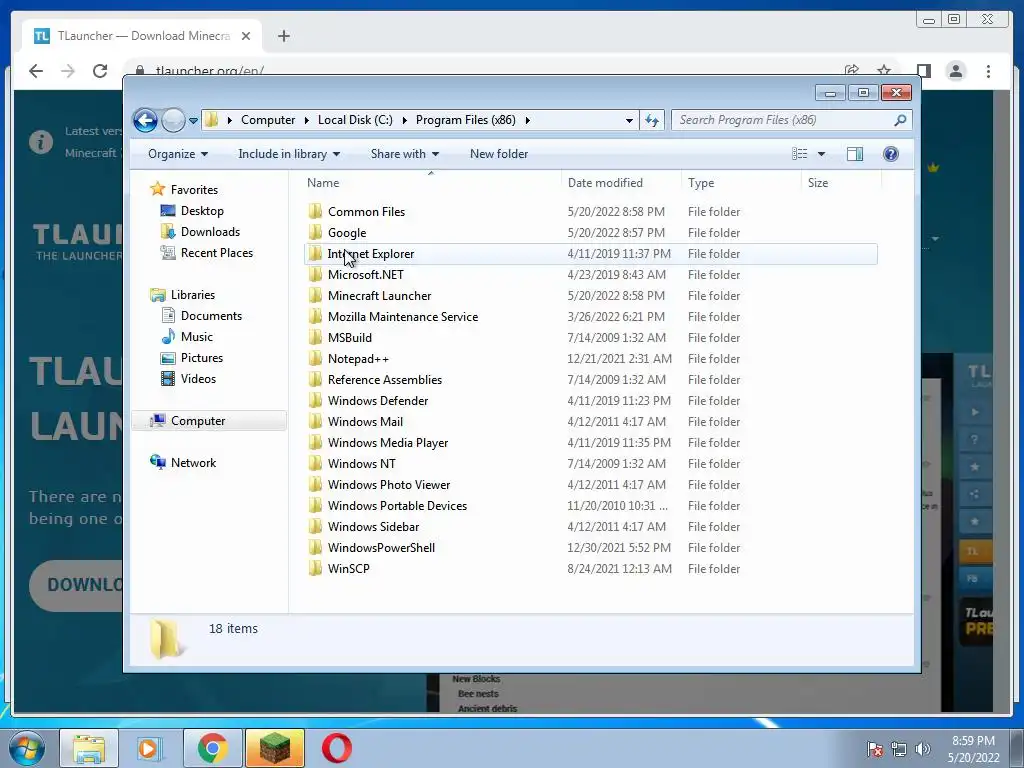The width and height of the screenshot is (1024, 768).
Task: Open the Music library
Action: [197, 337]
